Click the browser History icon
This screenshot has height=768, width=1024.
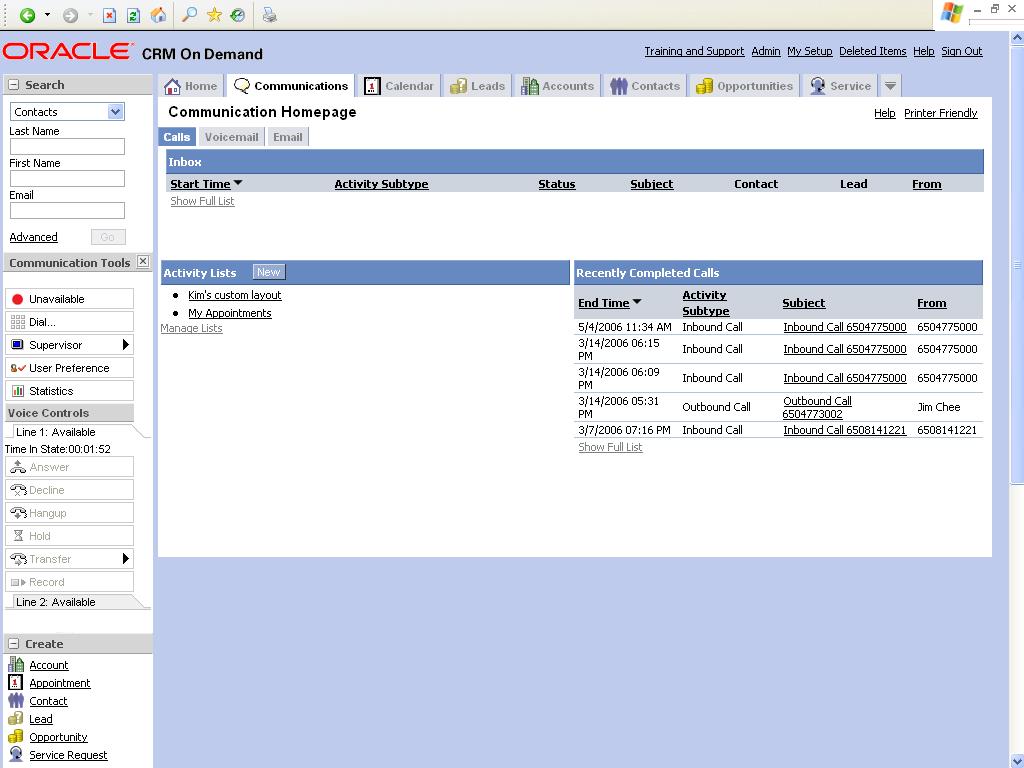pos(238,15)
